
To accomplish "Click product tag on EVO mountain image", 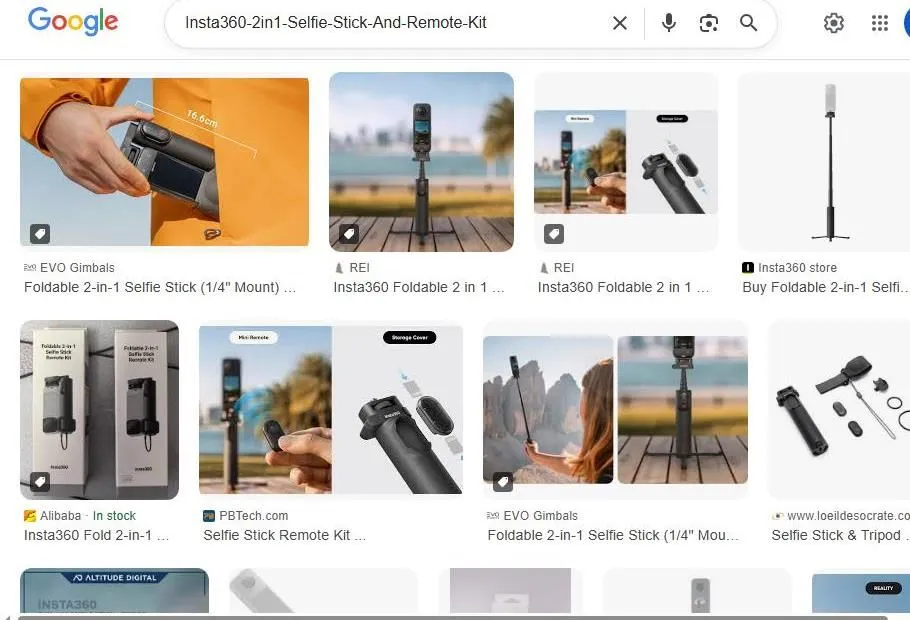I will pyautogui.click(x=503, y=481).
